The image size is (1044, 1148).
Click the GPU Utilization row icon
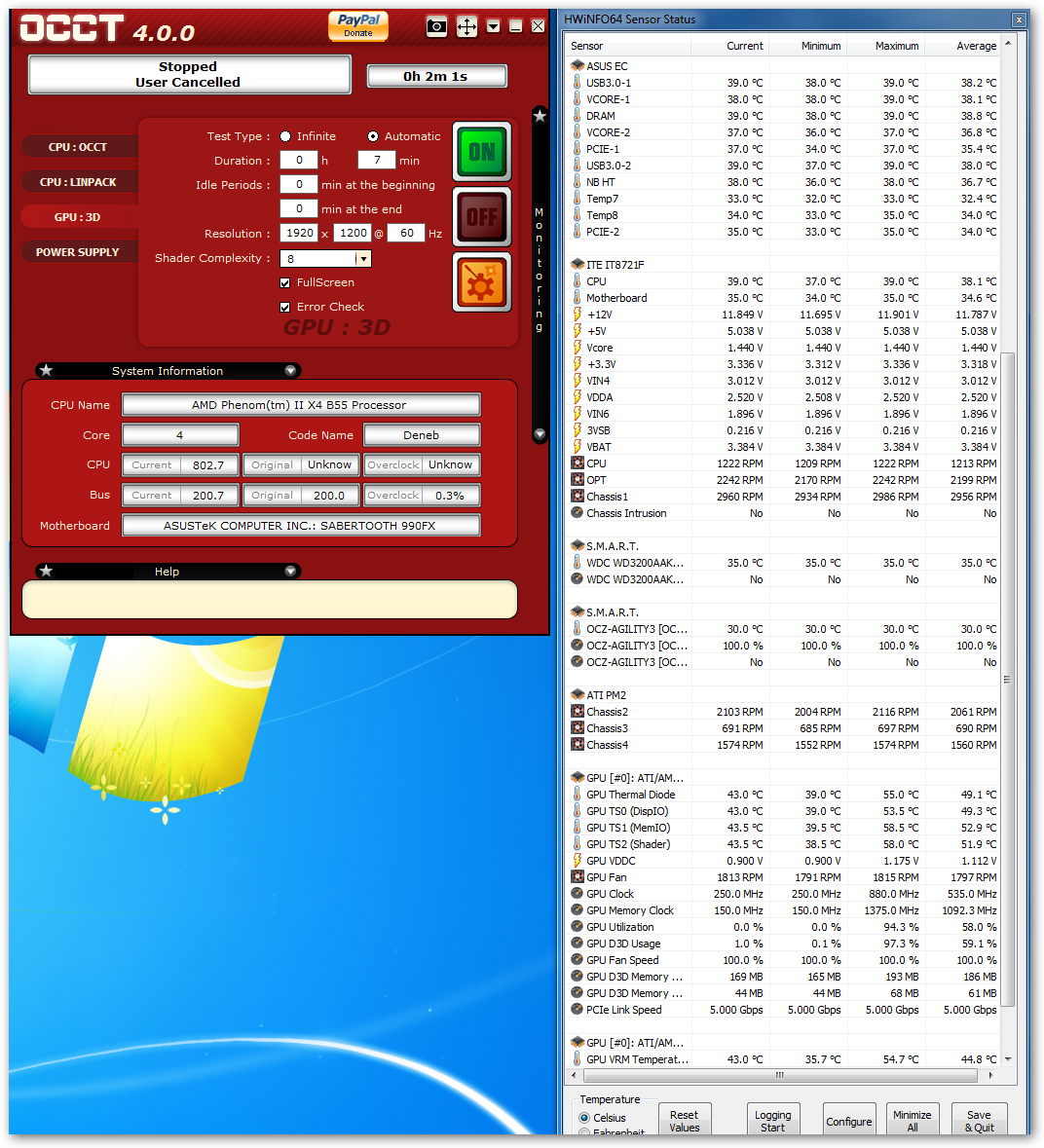click(577, 927)
